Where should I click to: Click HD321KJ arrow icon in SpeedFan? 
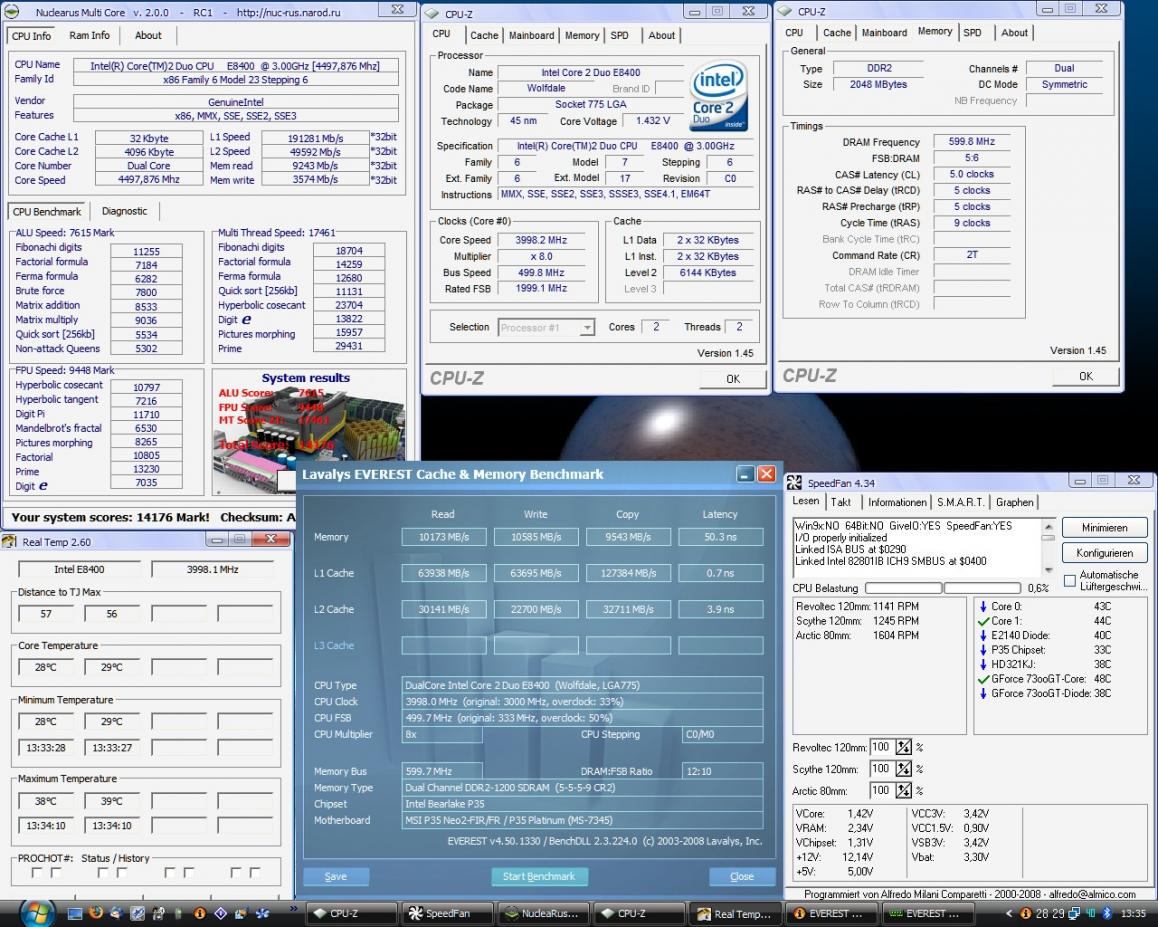tap(983, 664)
